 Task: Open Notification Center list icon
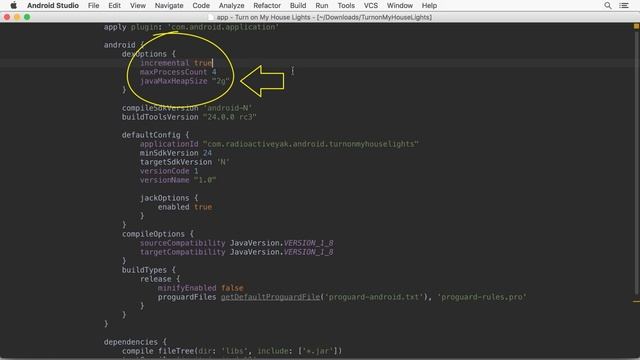click(624, 5)
